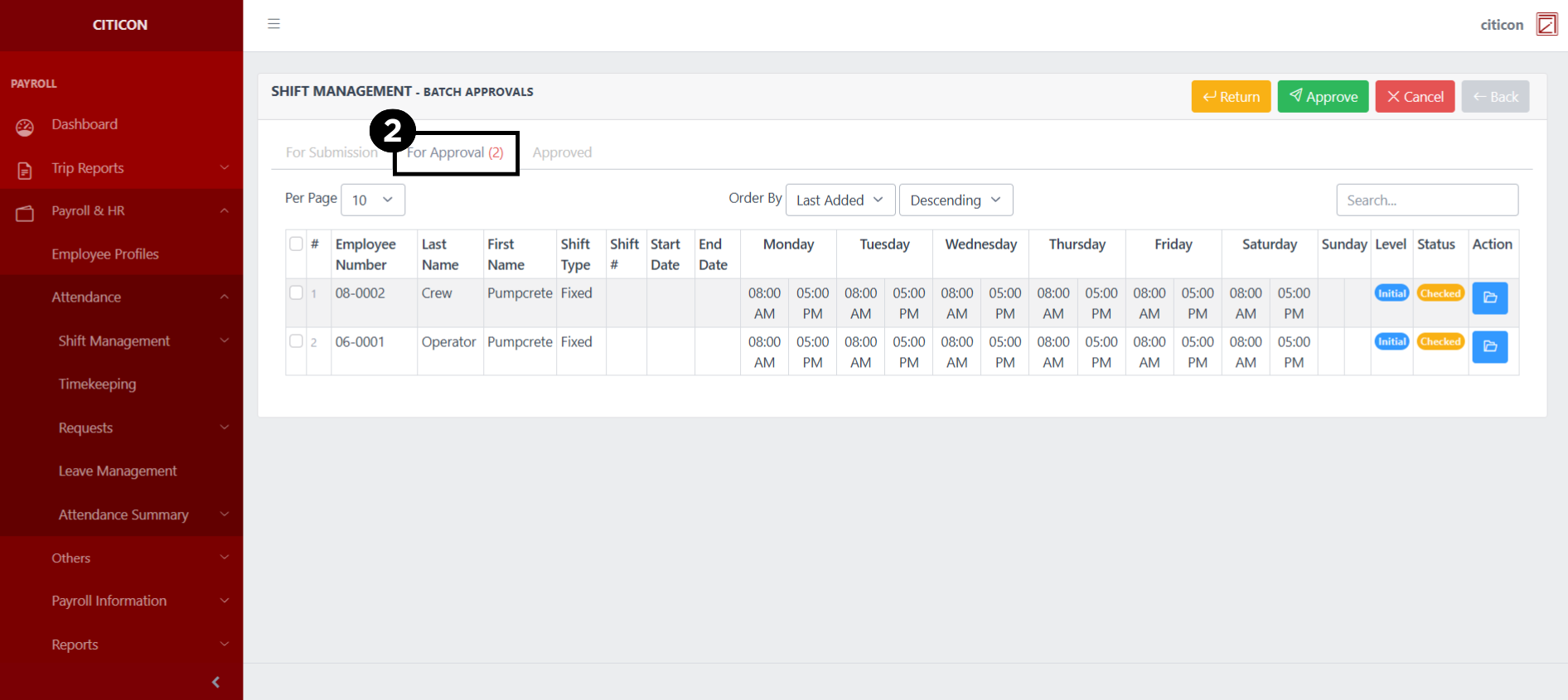Click the Dashboard gauge icon in sidebar
The width and height of the screenshot is (1568, 700).
(25, 128)
